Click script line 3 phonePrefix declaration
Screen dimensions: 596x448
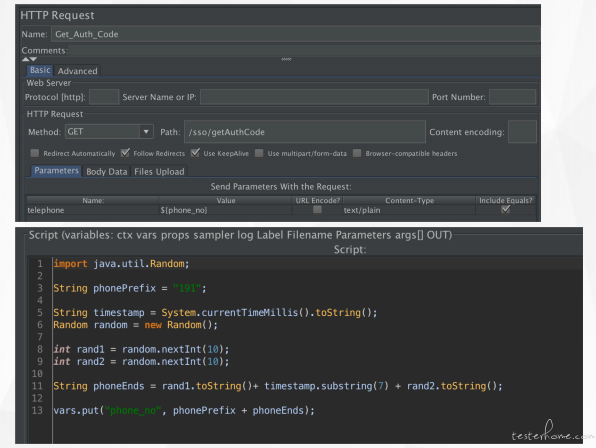(x=130, y=288)
